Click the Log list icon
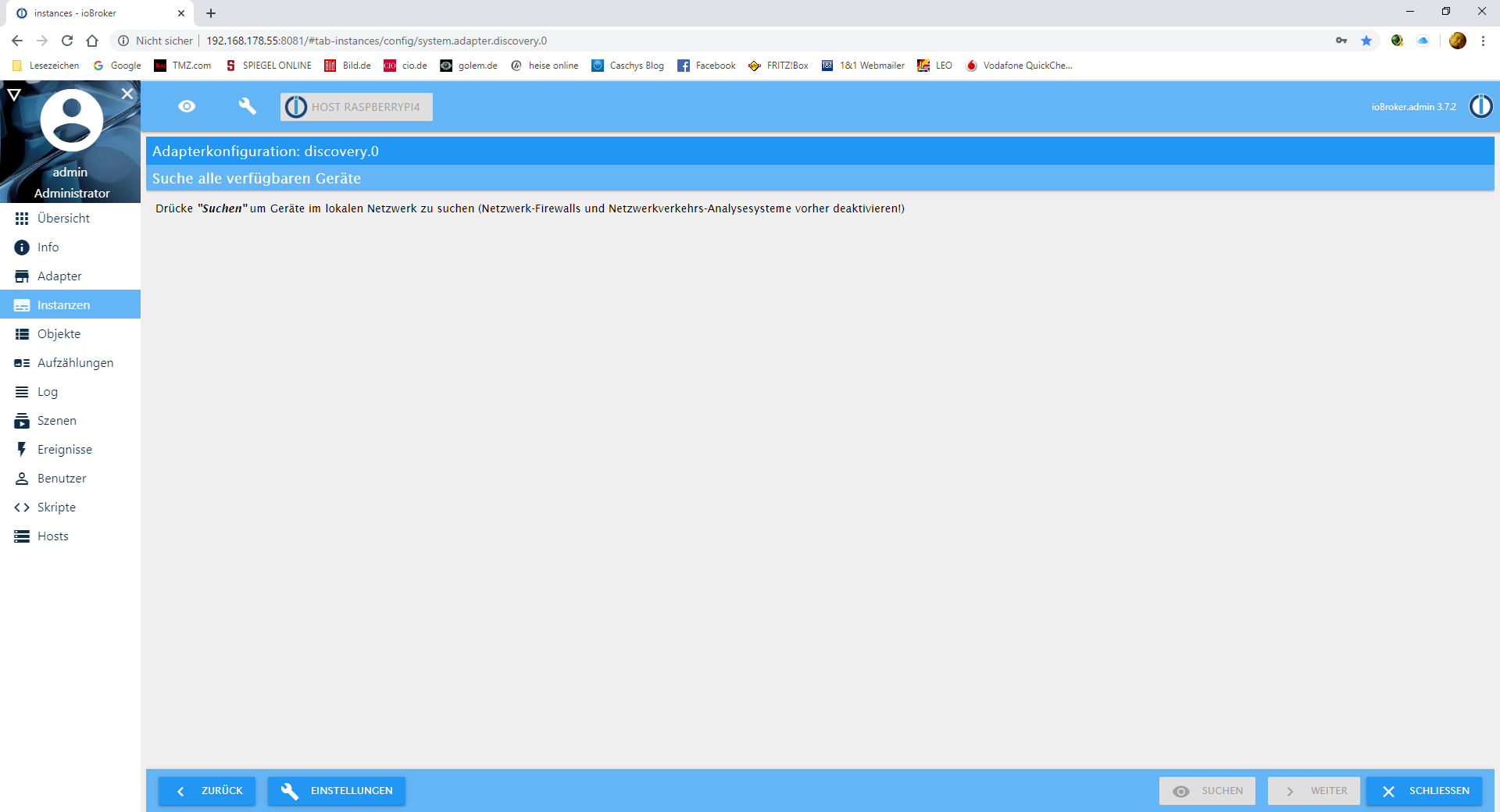This screenshot has width=1500, height=812. (21, 391)
